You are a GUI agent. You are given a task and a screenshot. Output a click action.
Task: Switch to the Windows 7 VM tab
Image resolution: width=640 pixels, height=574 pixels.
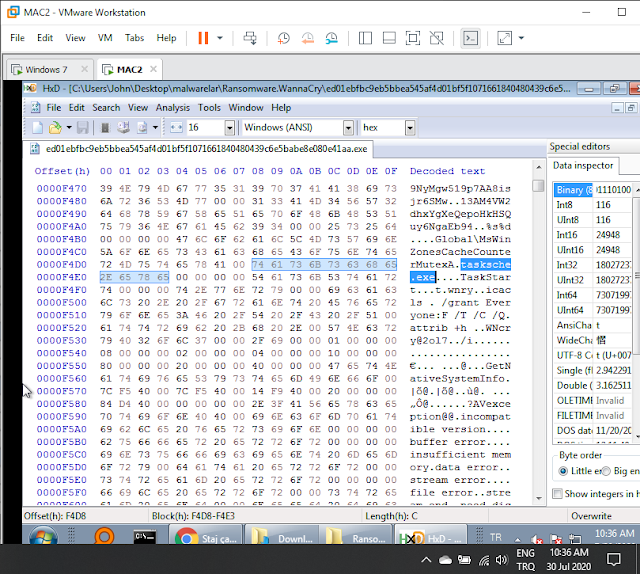46,70
